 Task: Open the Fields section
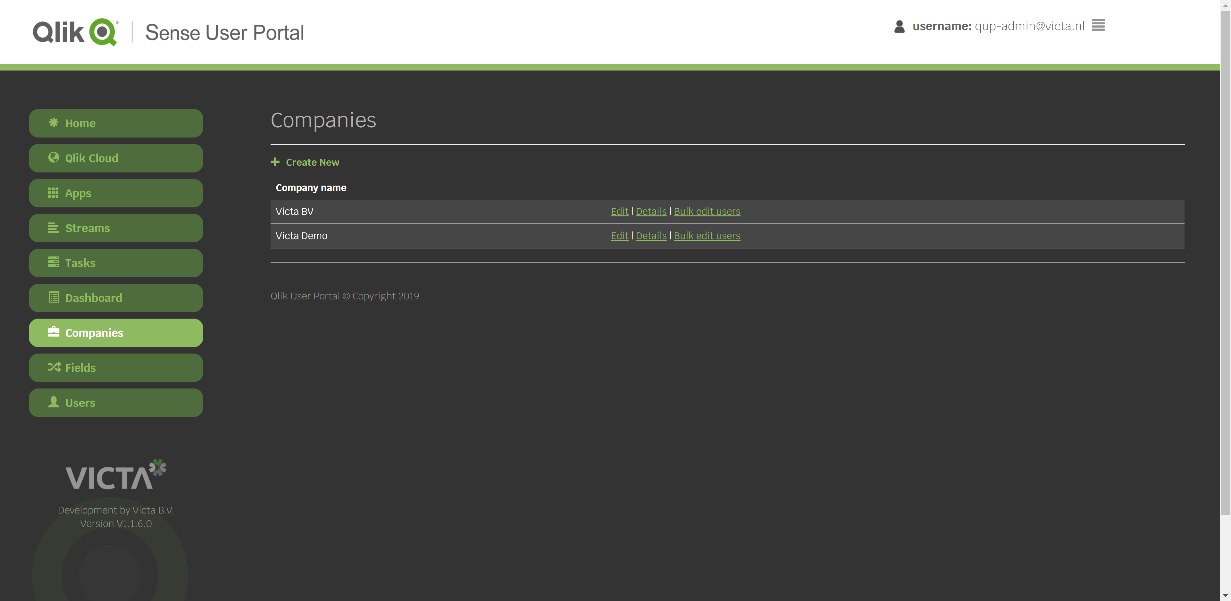(116, 368)
